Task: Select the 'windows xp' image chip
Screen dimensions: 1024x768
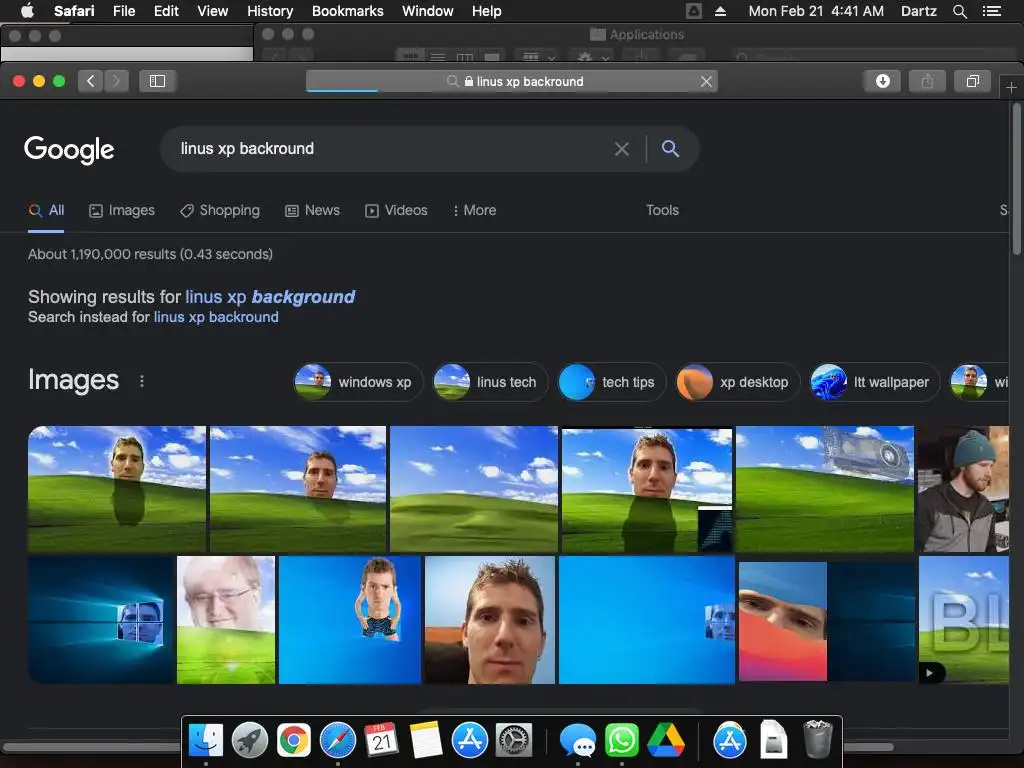Action: tap(358, 382)
